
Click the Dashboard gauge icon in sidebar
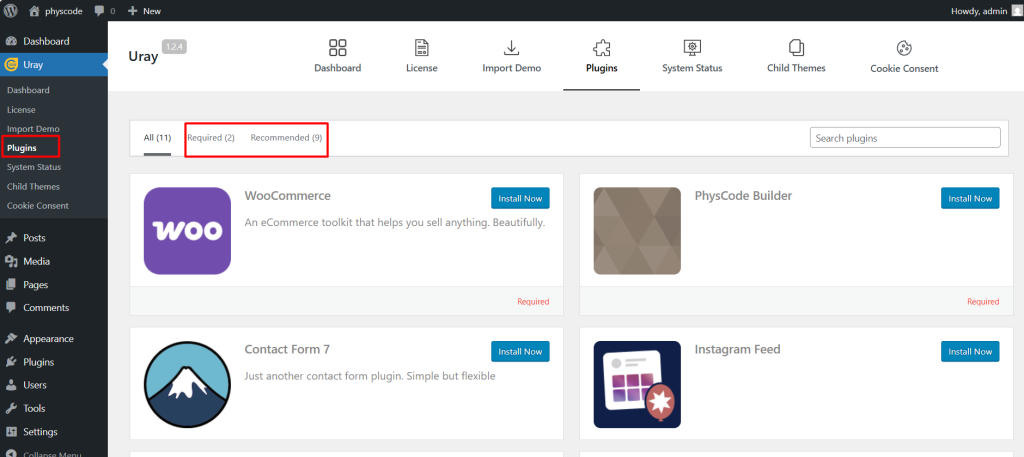11,41
